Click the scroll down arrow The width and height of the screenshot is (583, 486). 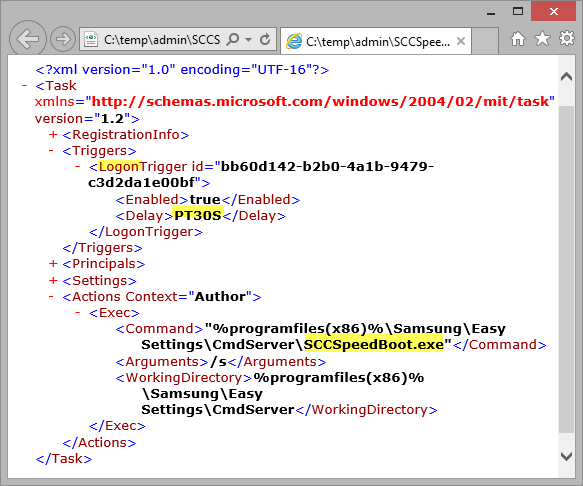coord(566,456)
